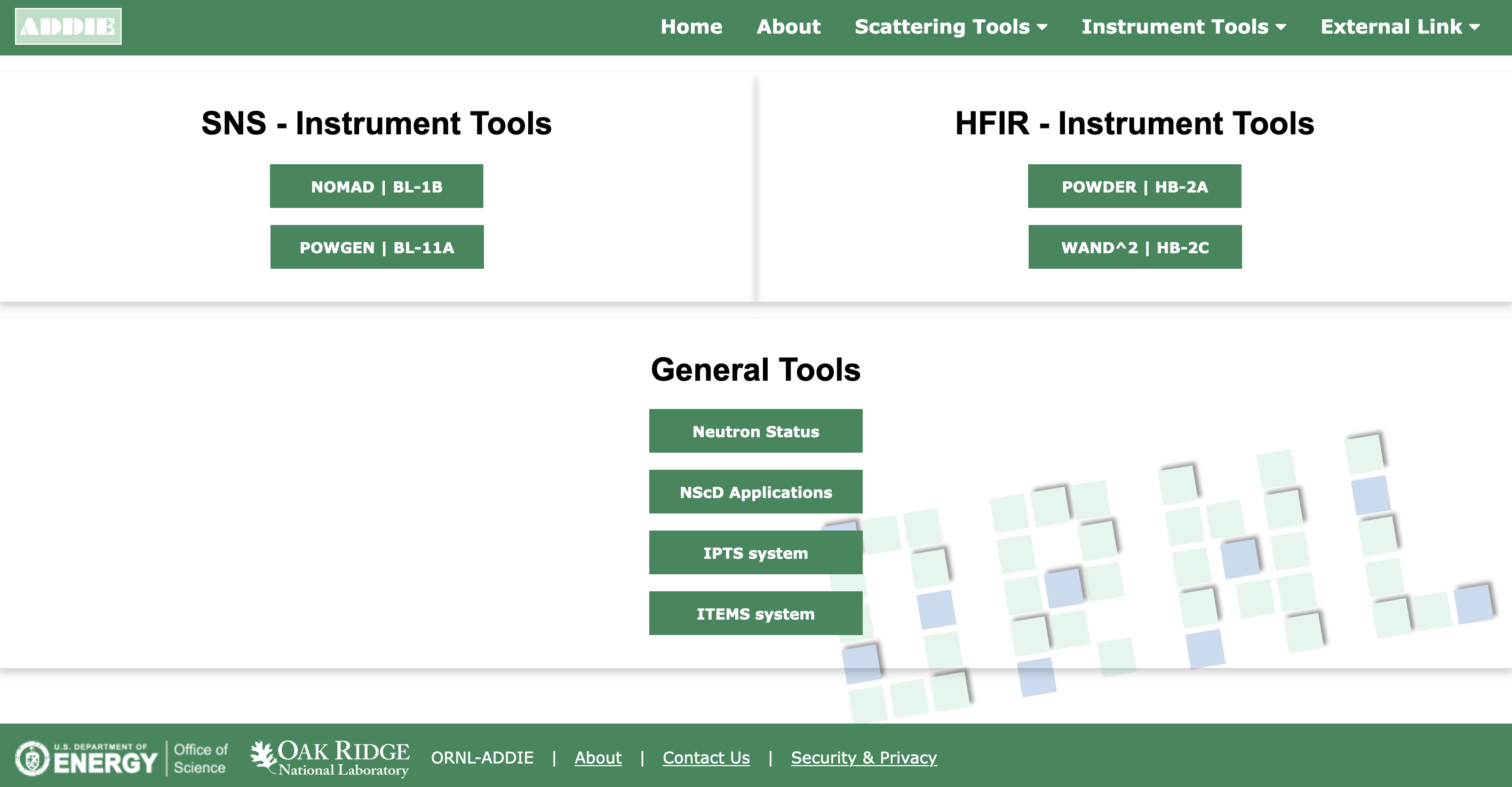The height and width of the screenshot is (787, 1512).
Task: Click the ORNL-ADDIE footer text
Action: [482, 758]
